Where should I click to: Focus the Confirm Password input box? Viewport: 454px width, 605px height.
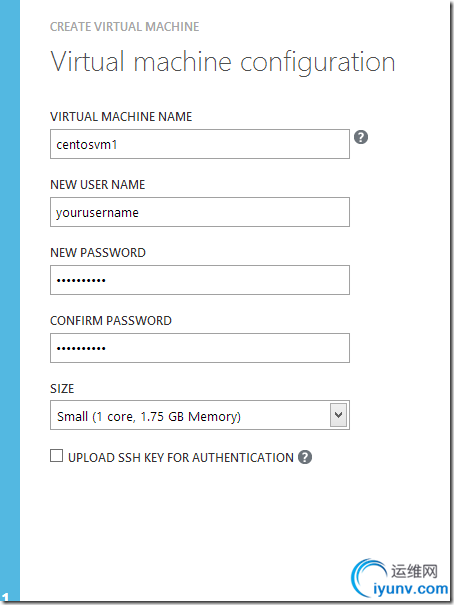point(200,348)
